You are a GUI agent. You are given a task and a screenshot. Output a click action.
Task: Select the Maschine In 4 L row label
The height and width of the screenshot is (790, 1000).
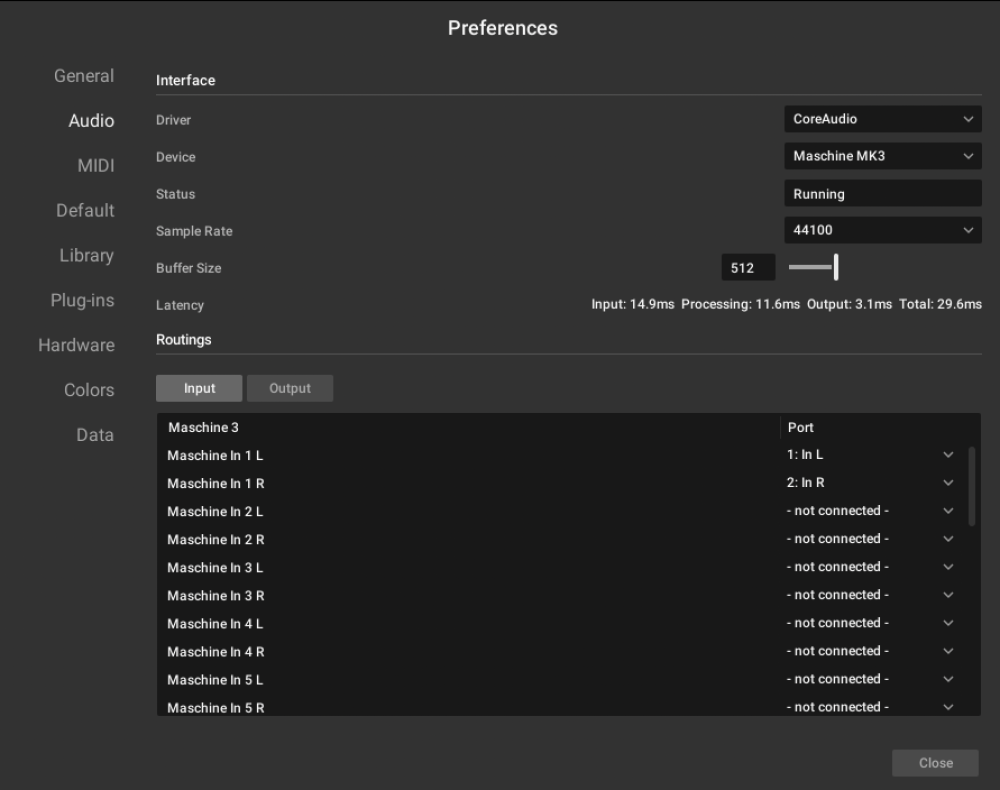pos(215,624)
